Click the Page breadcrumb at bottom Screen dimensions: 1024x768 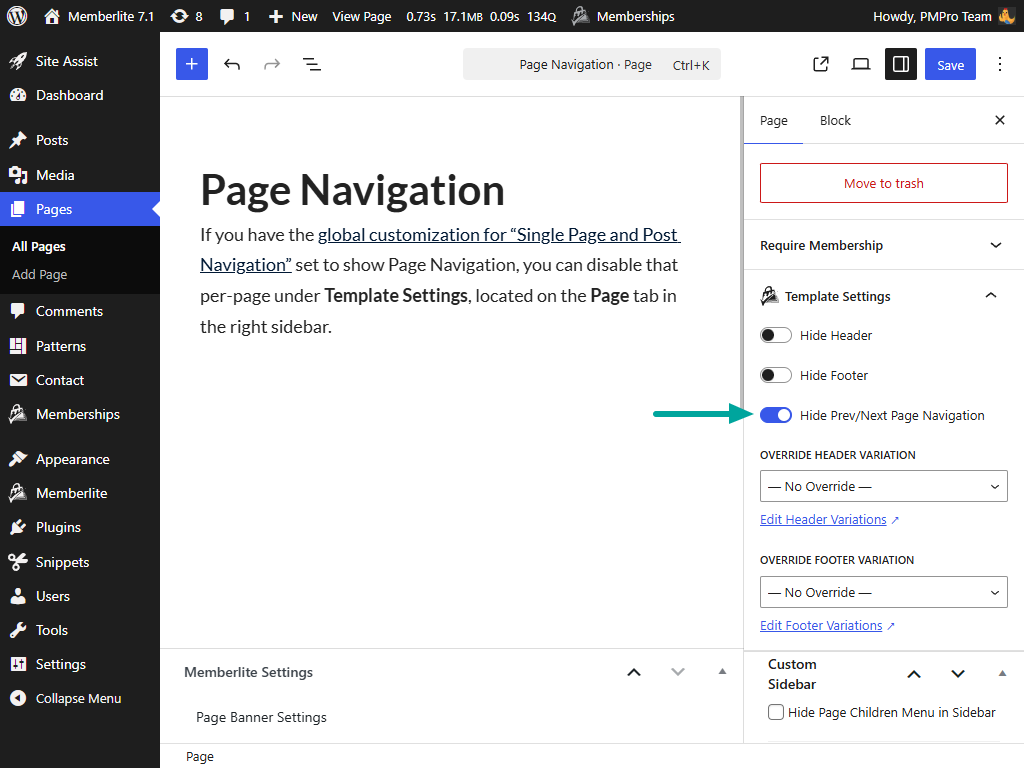pos(200,756)
